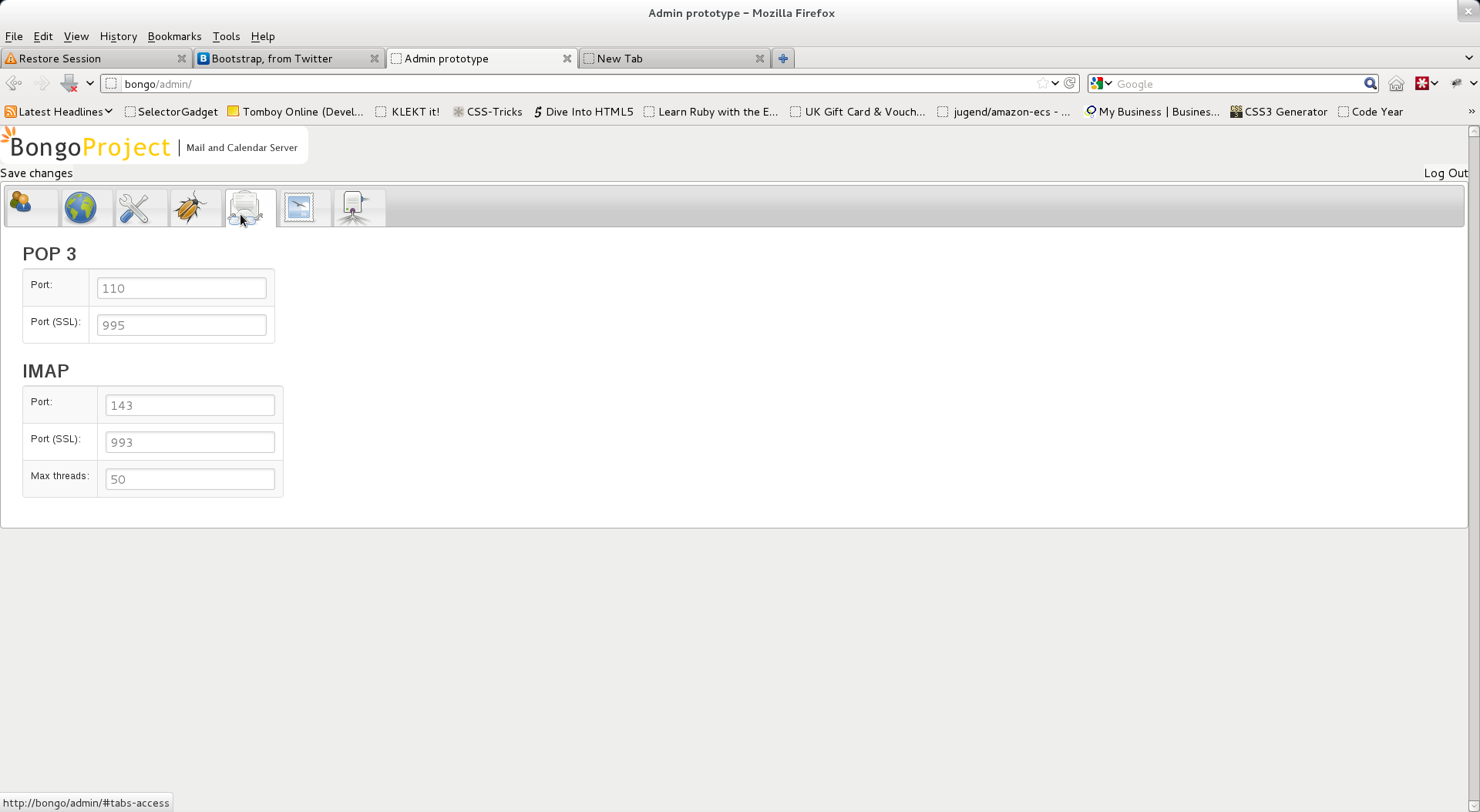Screen dimensions: 1480x812
Task: Click the POP 3 Port field
Action: coord(182,288)
